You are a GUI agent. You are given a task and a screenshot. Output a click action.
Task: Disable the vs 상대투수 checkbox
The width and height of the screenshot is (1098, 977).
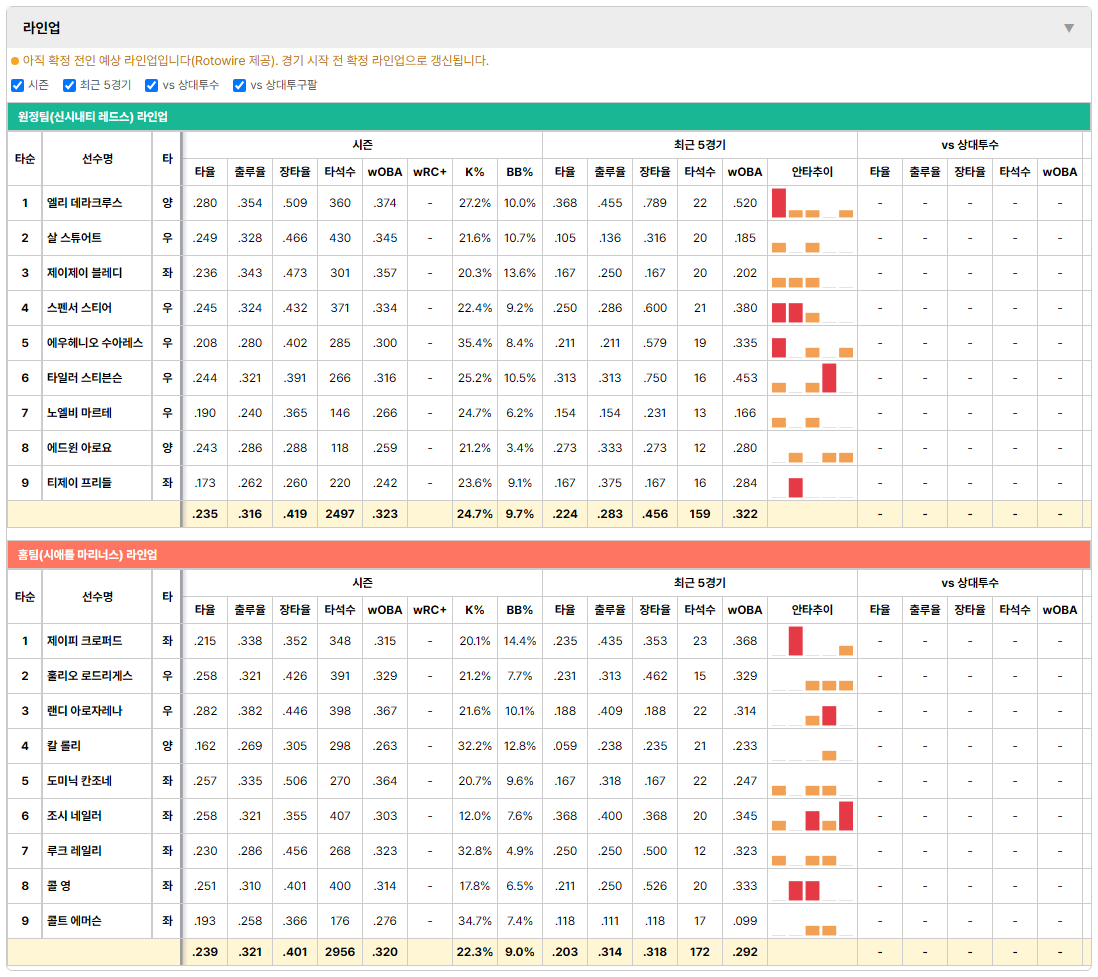(151, 85)
